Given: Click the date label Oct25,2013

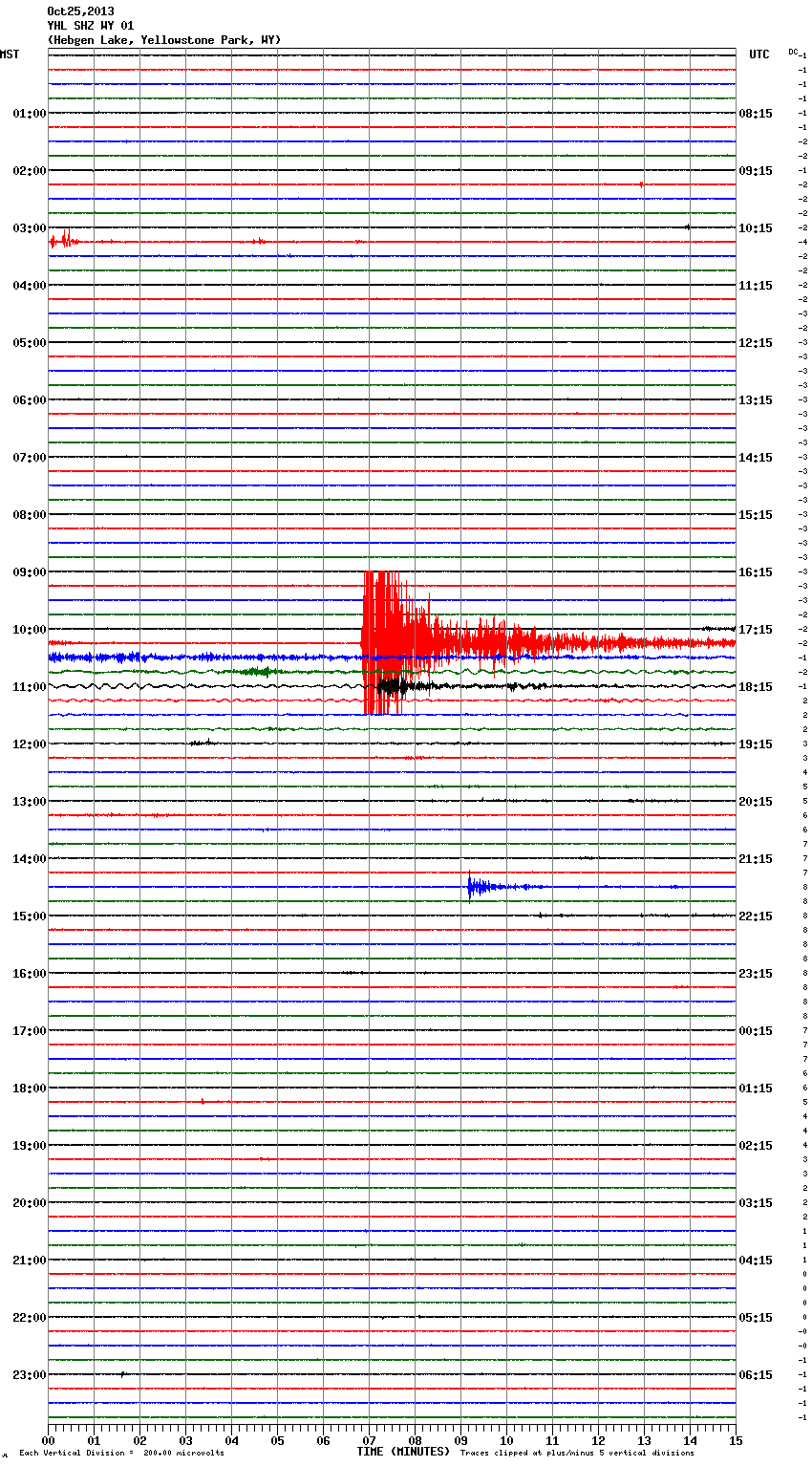Looking at the screenshot, I should point(80,11).
